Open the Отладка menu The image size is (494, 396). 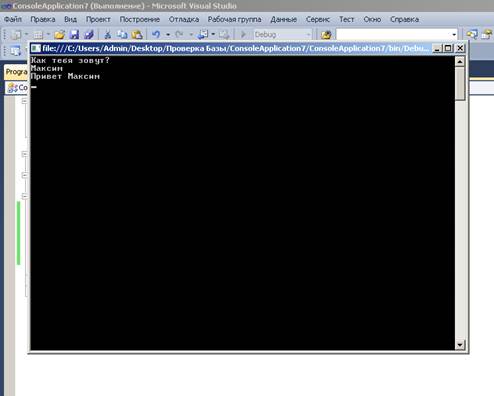(x=184, y=19)
